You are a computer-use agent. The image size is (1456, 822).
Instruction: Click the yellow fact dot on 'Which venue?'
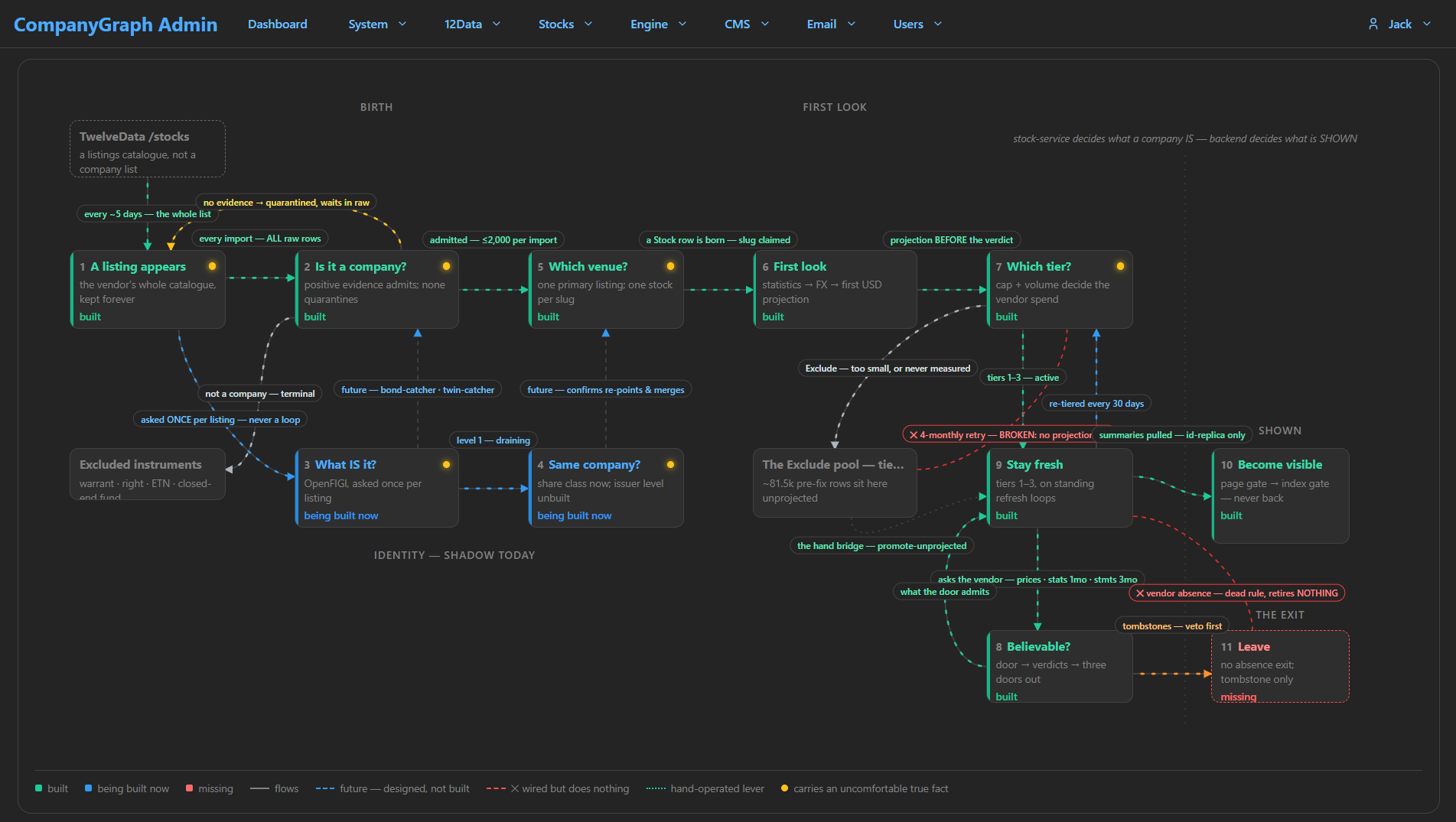[670, 266]
